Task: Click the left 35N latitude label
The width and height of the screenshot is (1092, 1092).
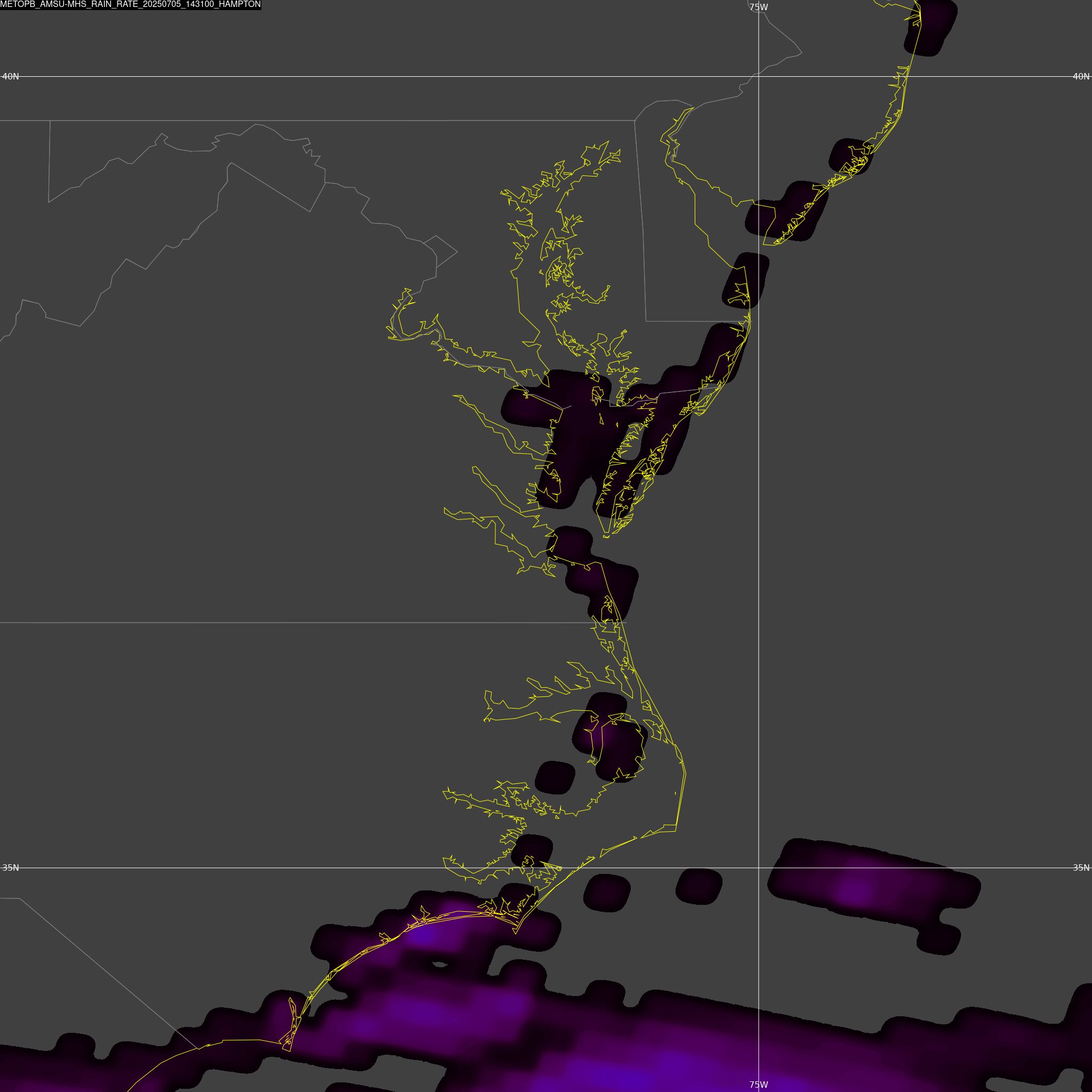Action: click(10, 868)
